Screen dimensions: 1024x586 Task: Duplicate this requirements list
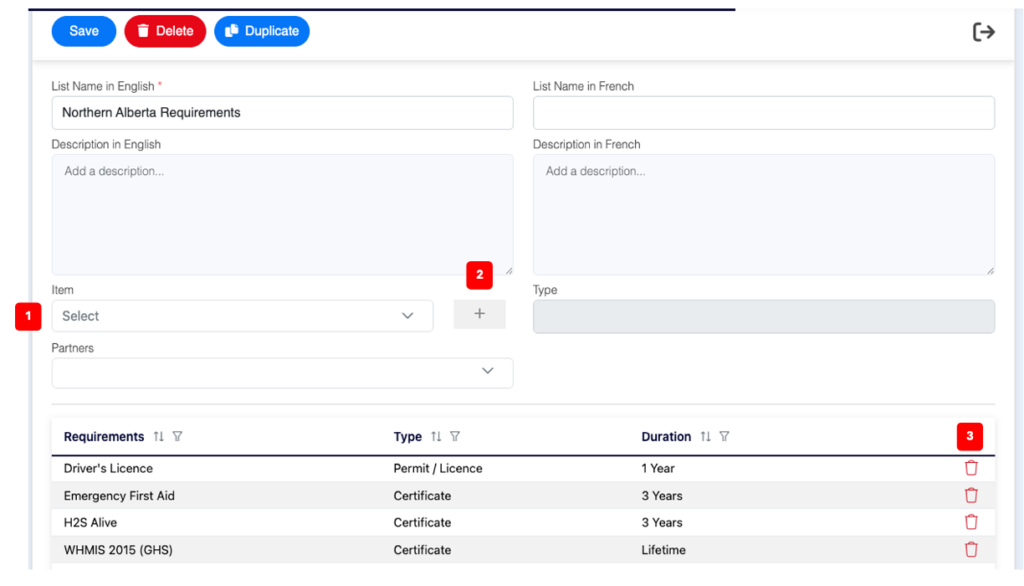[262, 31]
